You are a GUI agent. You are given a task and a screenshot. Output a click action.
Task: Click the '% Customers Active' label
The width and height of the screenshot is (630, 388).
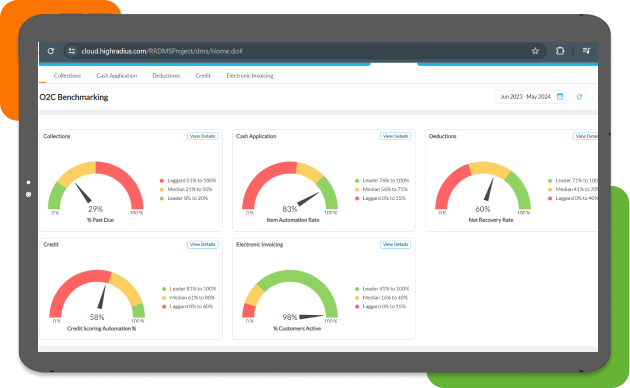[x=297, y=329]
